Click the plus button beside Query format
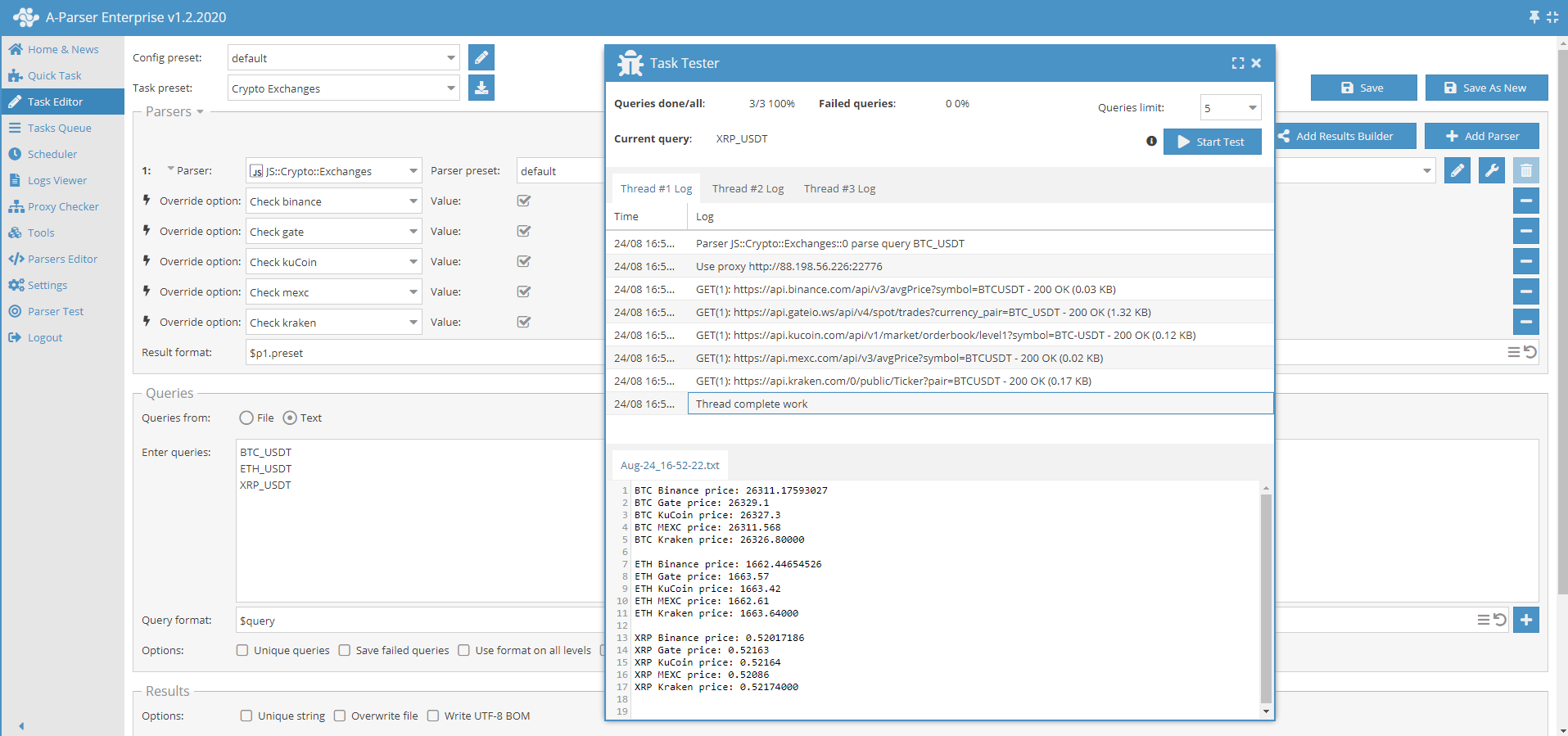1568x736 pixels. [x=1526, y=620]
